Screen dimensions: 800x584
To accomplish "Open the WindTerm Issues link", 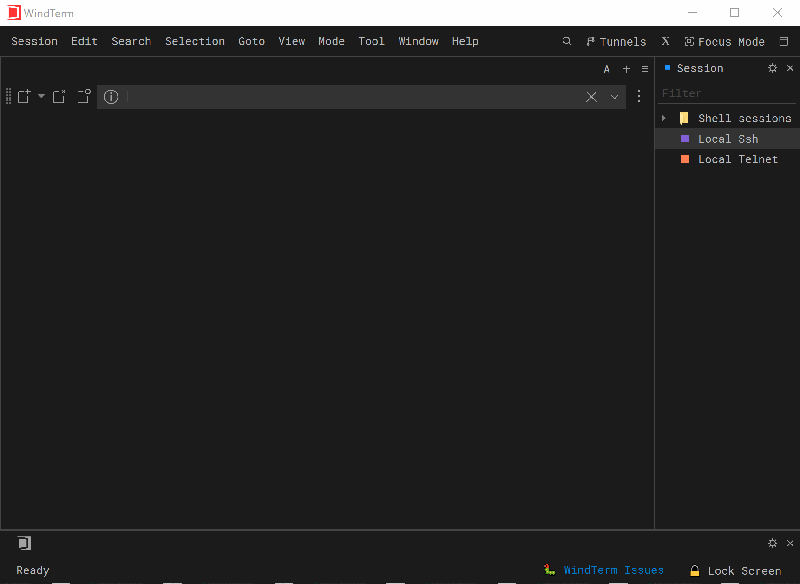I will pyautogui.click(x=613, y=570).
